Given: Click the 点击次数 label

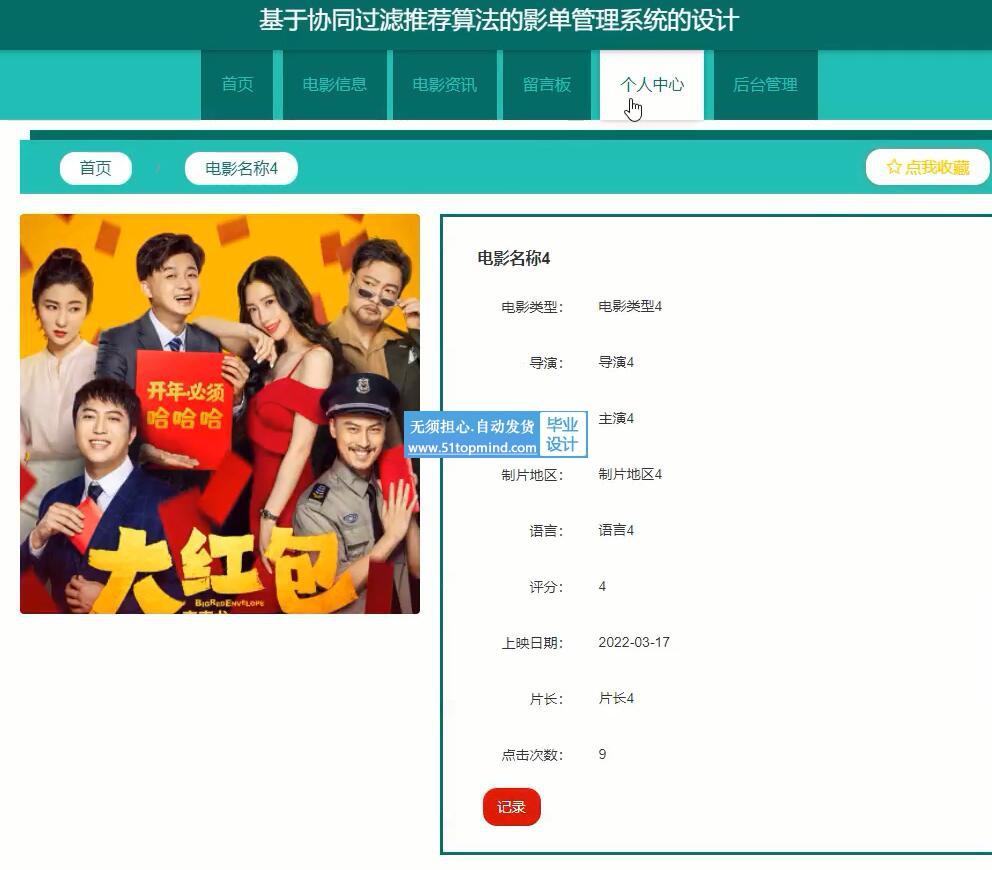Looking at the screenshot, I should click(532, 755).
